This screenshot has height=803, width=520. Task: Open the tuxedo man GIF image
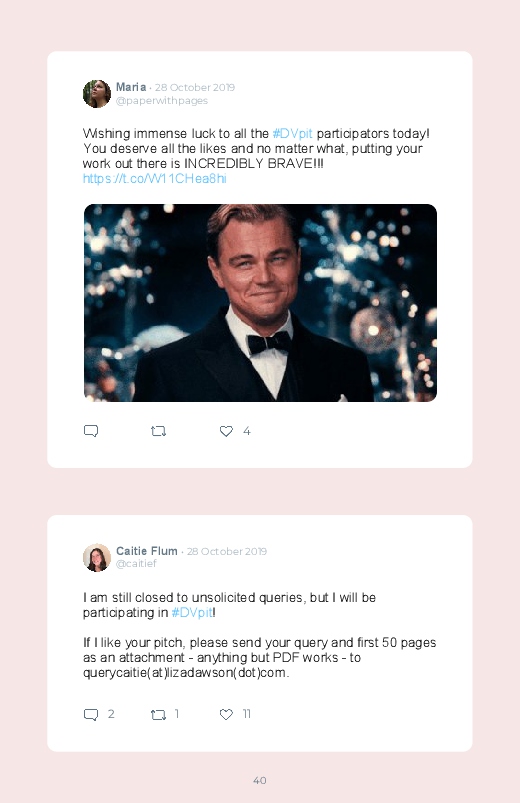(x=260, y=303)
